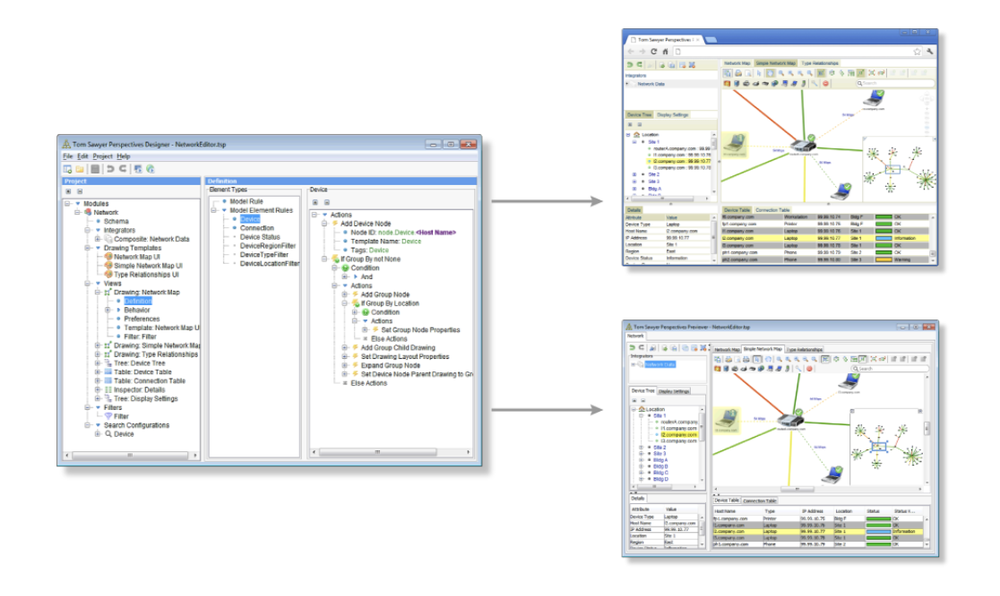Collapse Model Element Rules in Element Types
This screenshot has width=1000, height=596.
pyautogui.click(x=214, y=210)
